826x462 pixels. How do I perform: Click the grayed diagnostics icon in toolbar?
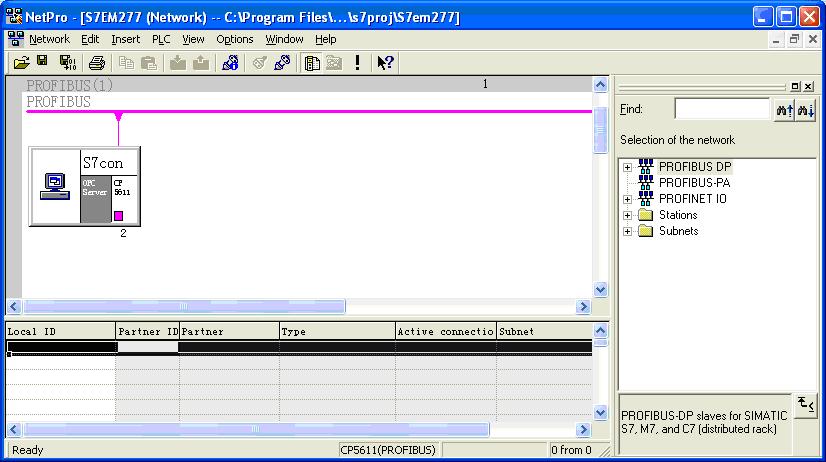pos(259,63)
